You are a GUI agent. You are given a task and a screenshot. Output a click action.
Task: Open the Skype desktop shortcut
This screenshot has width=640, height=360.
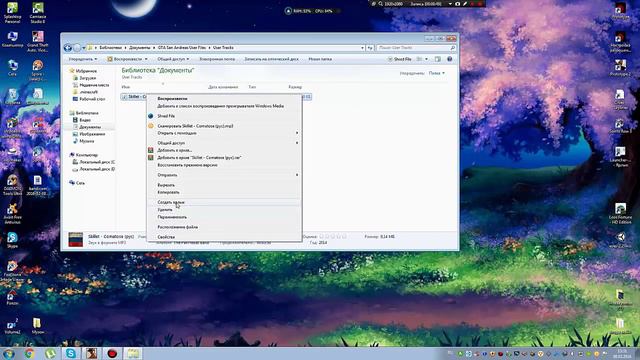(x=12, y=240)
